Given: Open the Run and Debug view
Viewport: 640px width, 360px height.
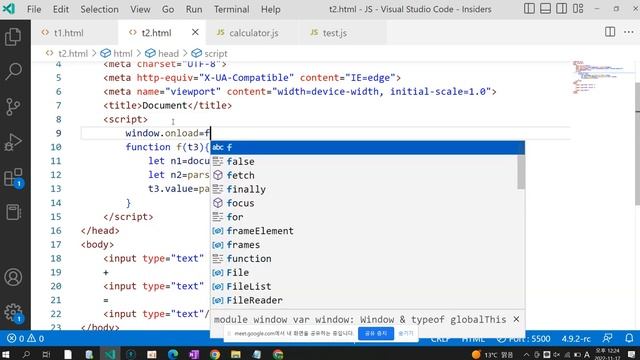Looking at the screenshot, I should (x=13, y=142).
